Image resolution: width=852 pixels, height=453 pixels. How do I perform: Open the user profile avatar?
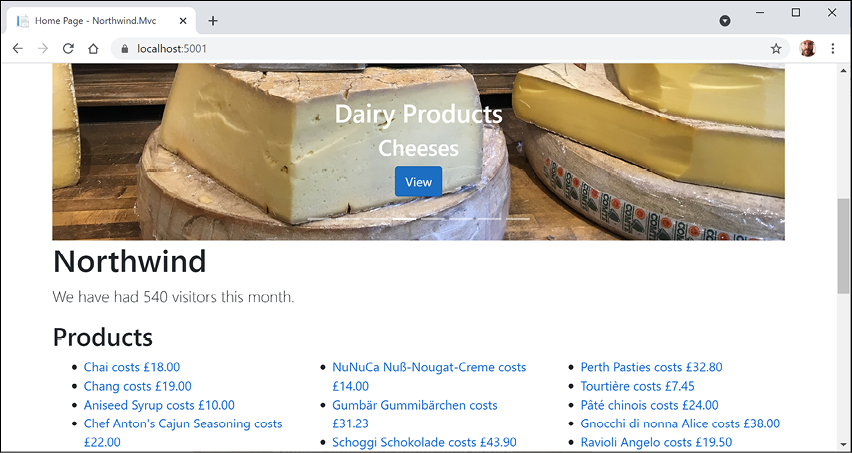click(x=807, y=49)
